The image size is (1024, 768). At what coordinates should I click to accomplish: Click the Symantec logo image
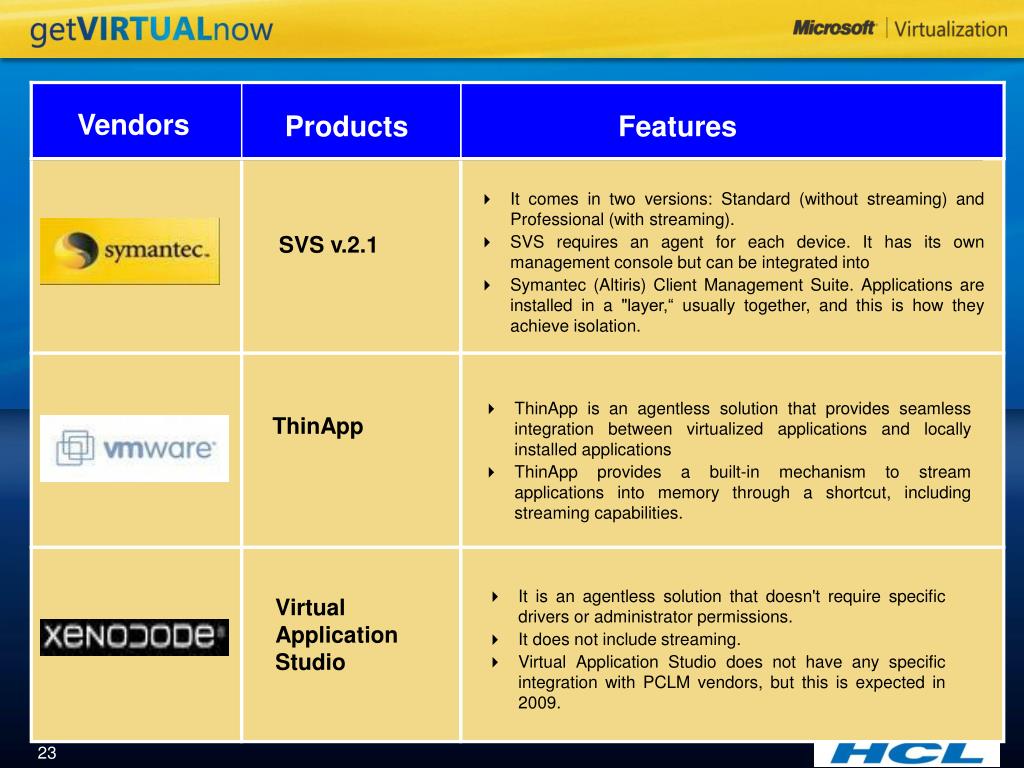pos(129,251)
